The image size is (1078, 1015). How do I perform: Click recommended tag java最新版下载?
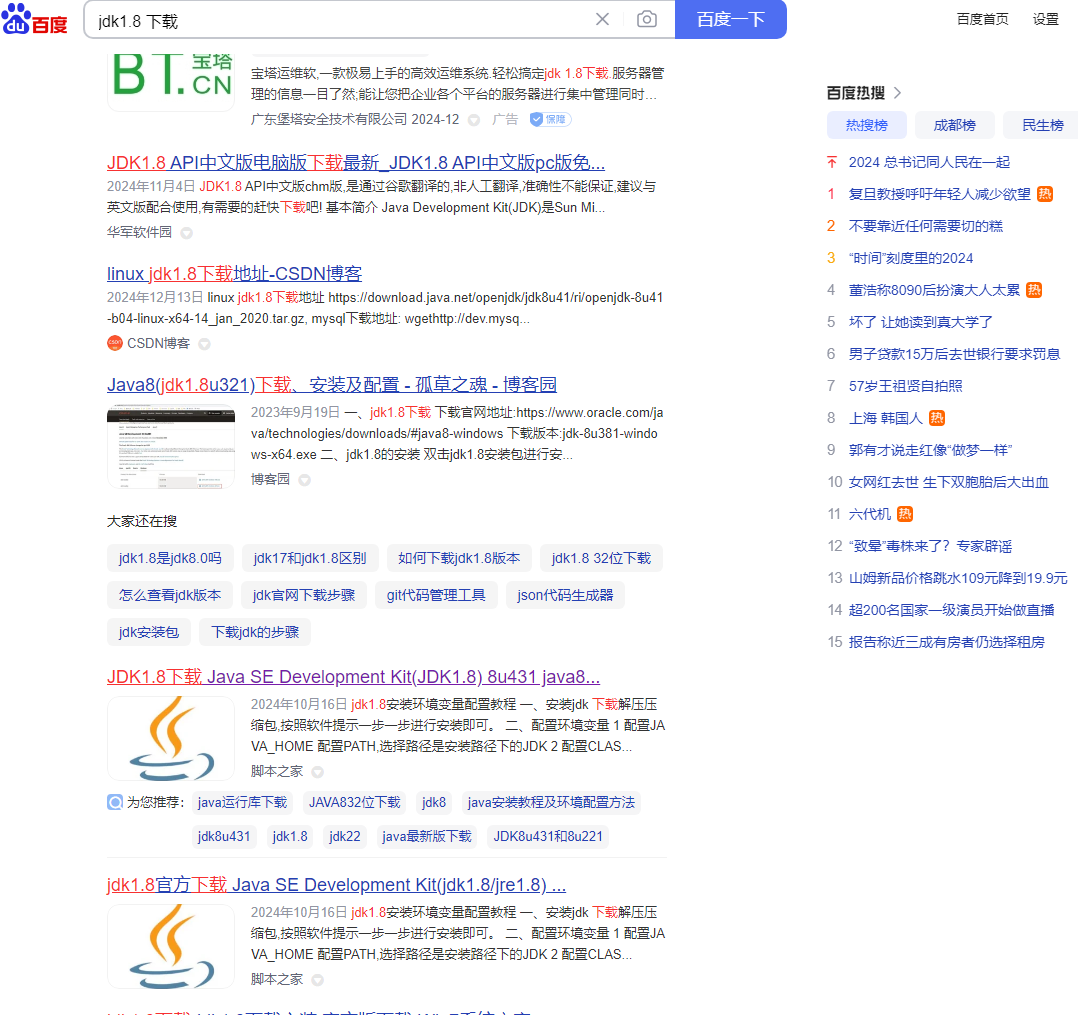click(x=426, y=836)
